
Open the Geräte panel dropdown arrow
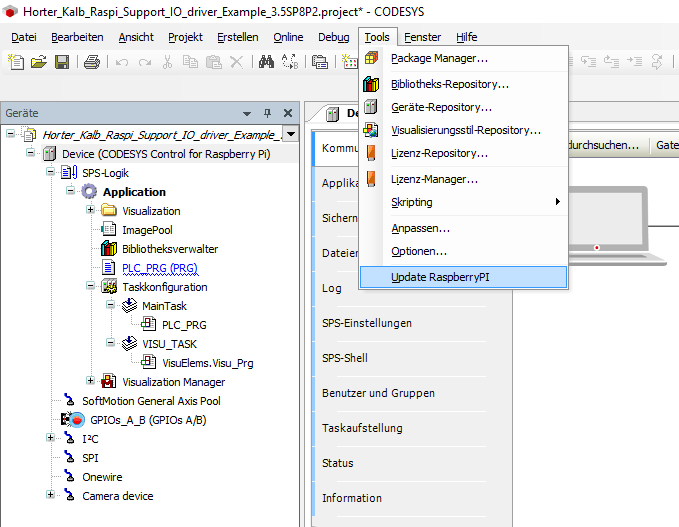[247, 114]
